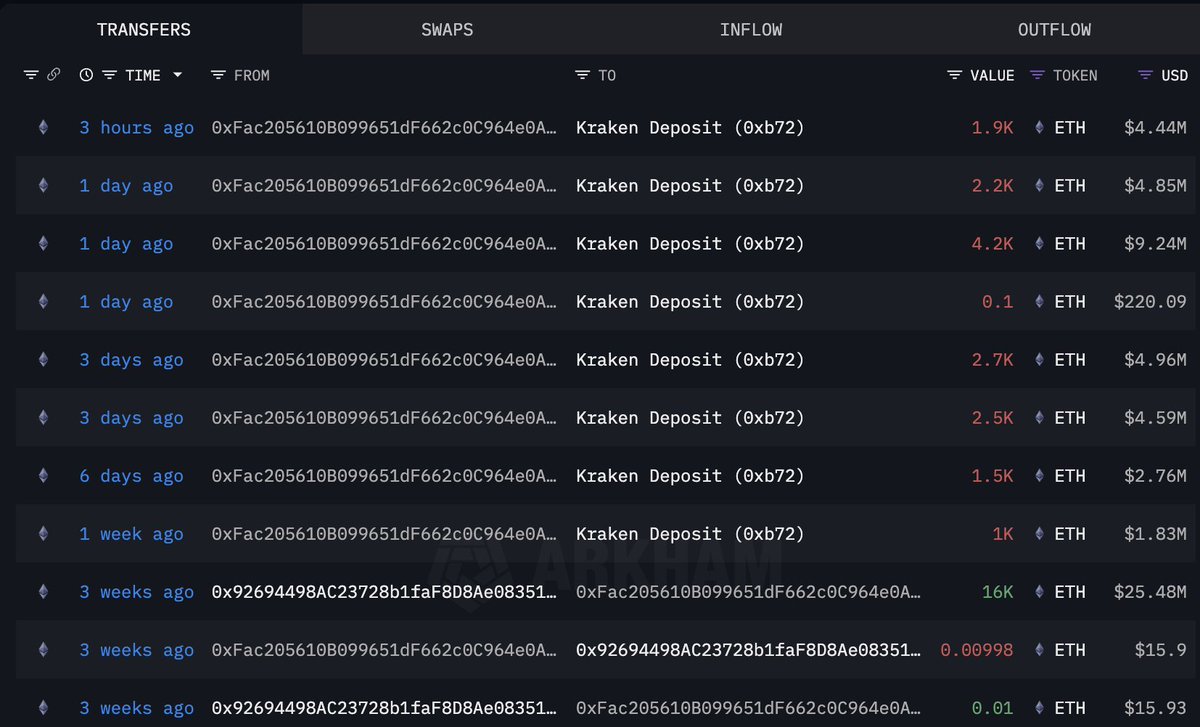Click Ethereum icon on 3 hours ago row
The height and width of the screenshot is (727, 1200).
tap(42, 127)
